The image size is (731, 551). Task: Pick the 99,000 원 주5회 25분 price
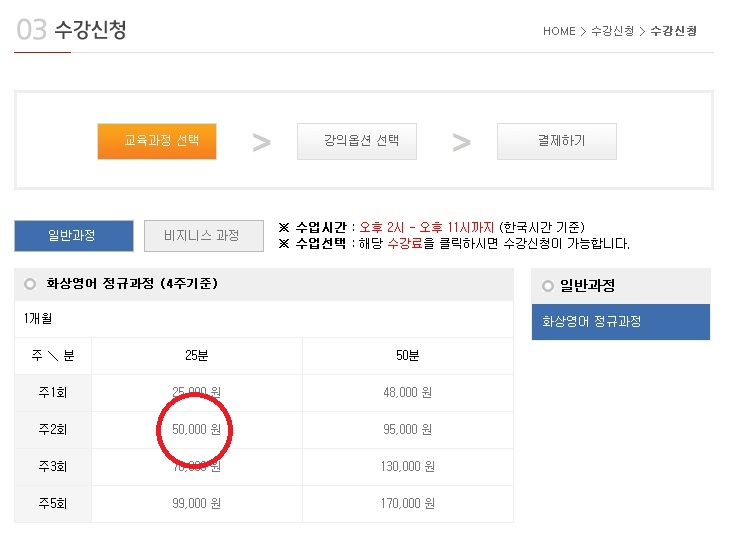pyautogui.click(x=196, y=504)
